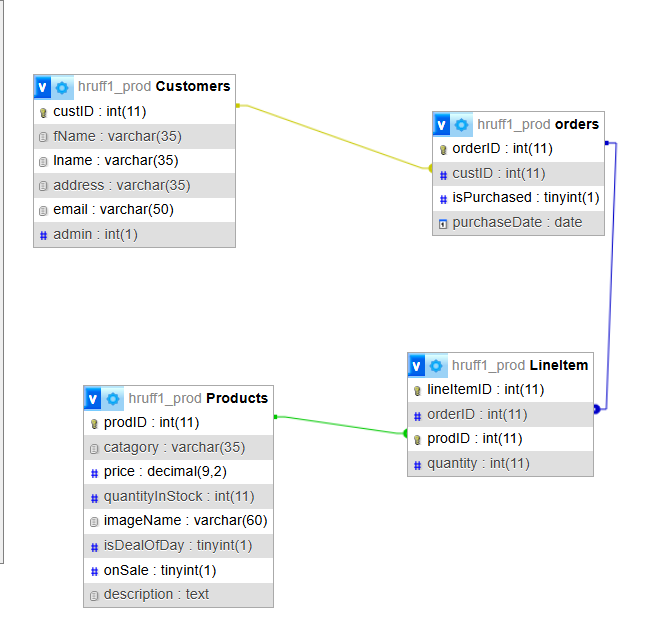Collapse the Customers table with its V toggle
Viewport: 665px width, 627px height.
pos(42,87)
